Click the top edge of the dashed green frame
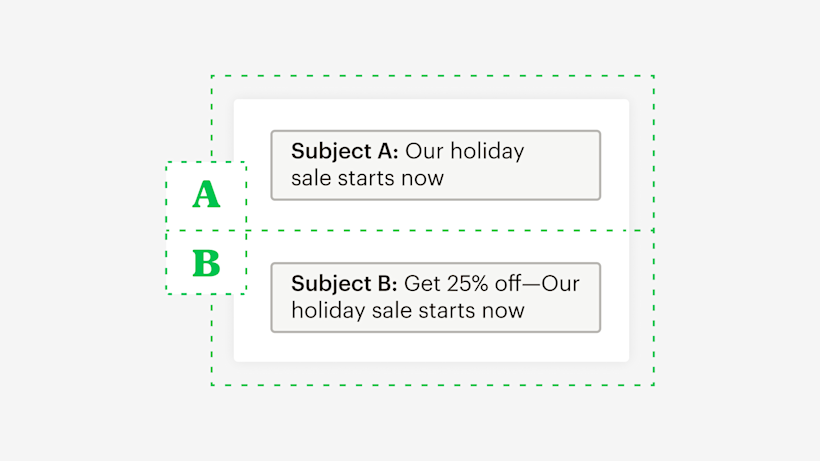Screen dimensions: 820x461 pyautogui.click(x=432, y=76)
